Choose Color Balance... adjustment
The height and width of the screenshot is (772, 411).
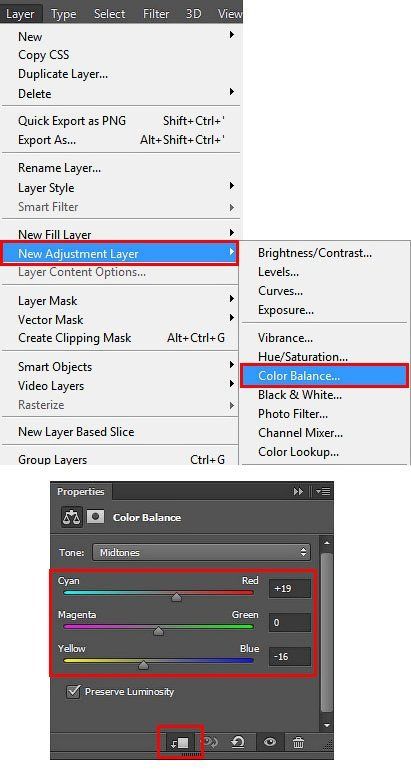(x=325, y=376)
